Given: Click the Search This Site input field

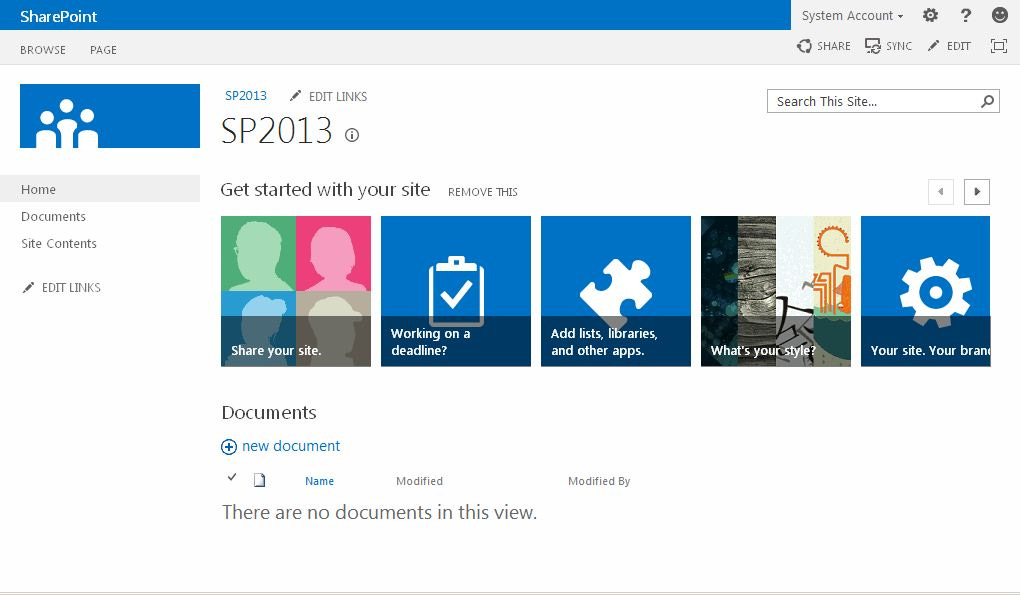Looking at the screenshot, I should pyautogui.click(x=870, y=100).
